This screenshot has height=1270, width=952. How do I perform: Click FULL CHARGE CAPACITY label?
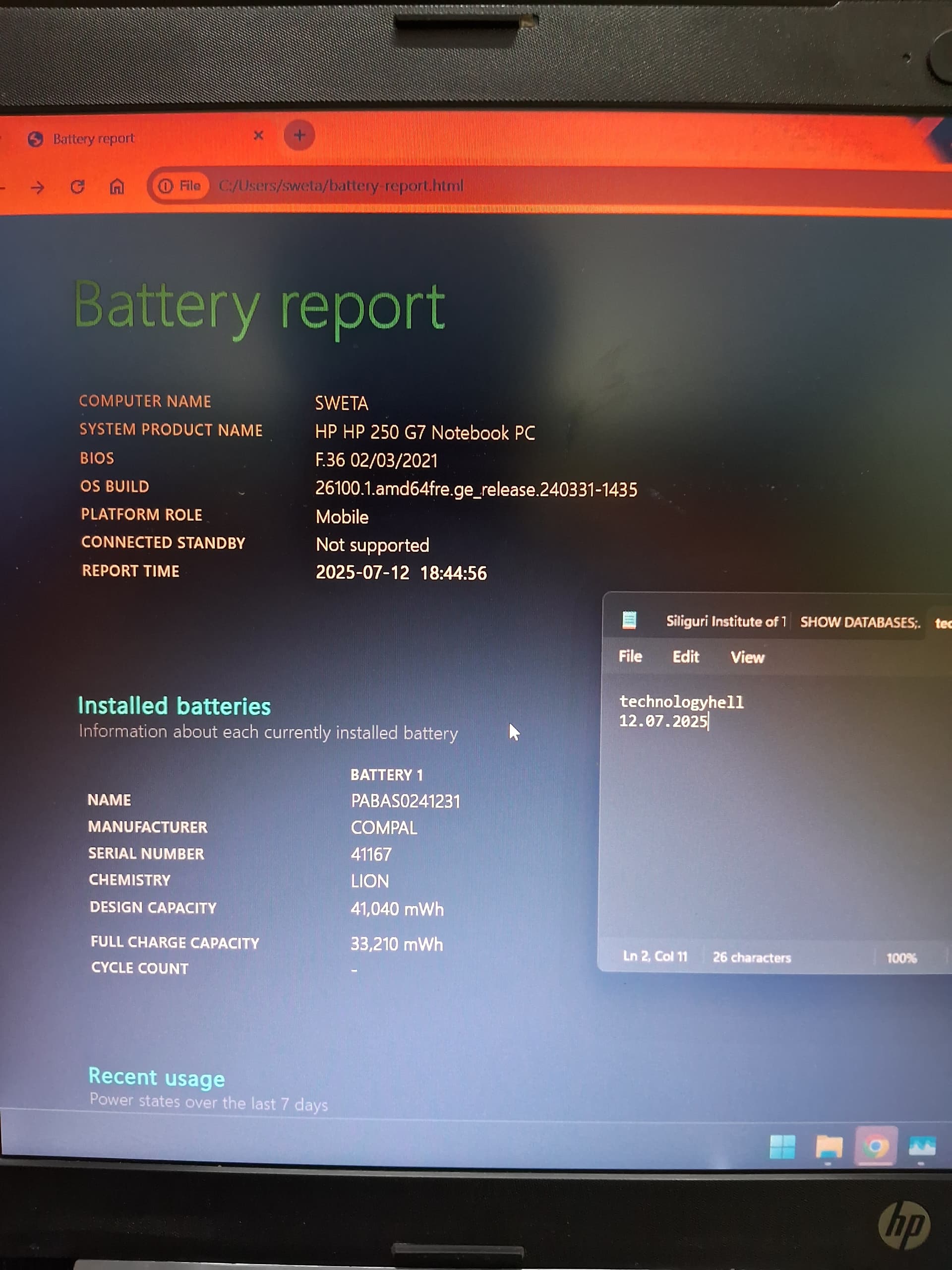tap(175, 942)
